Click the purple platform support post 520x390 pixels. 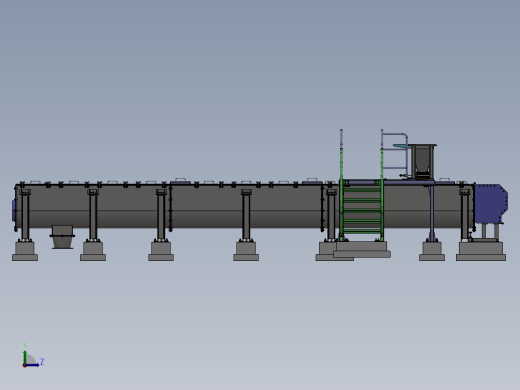[432, 213]
